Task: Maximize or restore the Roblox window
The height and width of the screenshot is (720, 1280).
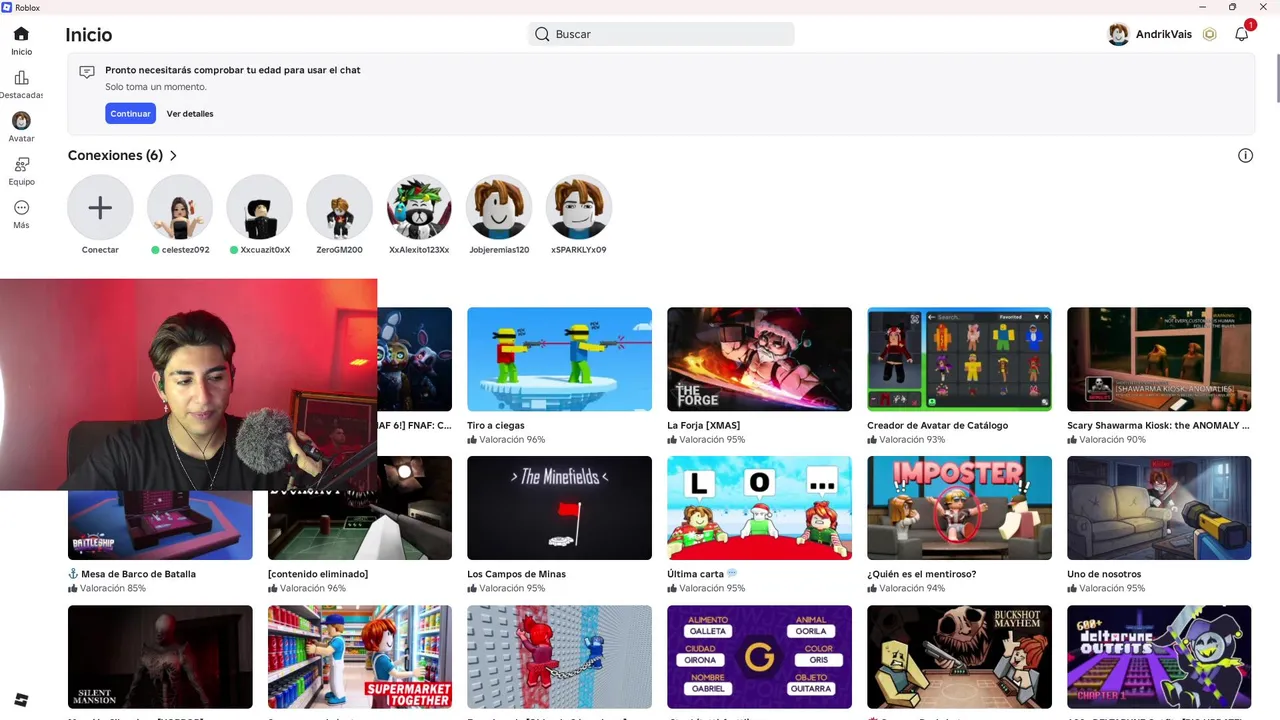Action: (1232, 7)
